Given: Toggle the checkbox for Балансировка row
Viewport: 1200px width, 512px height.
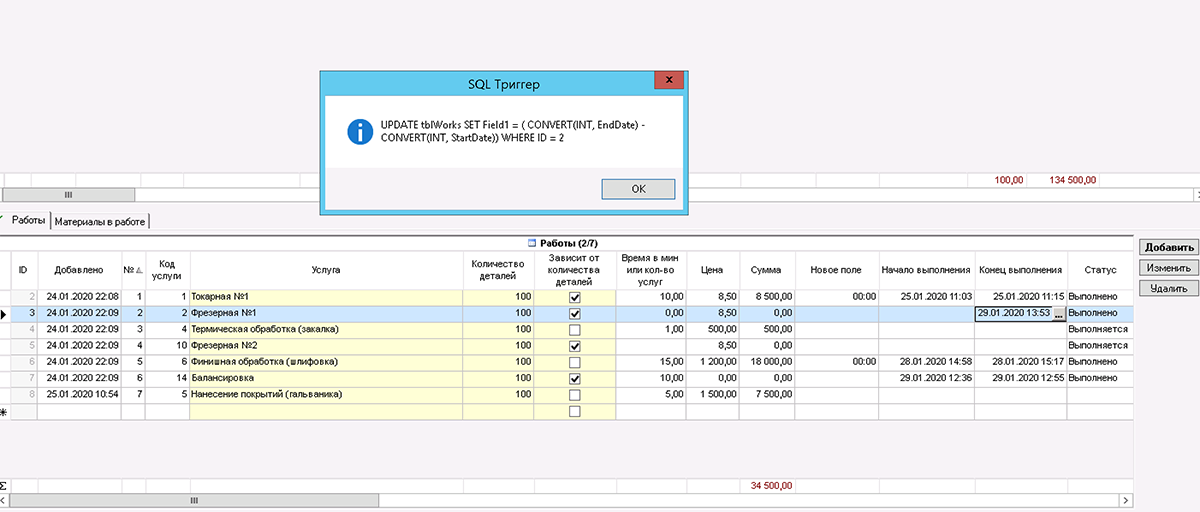Looking at the screenshot, I should pos(574,379).
